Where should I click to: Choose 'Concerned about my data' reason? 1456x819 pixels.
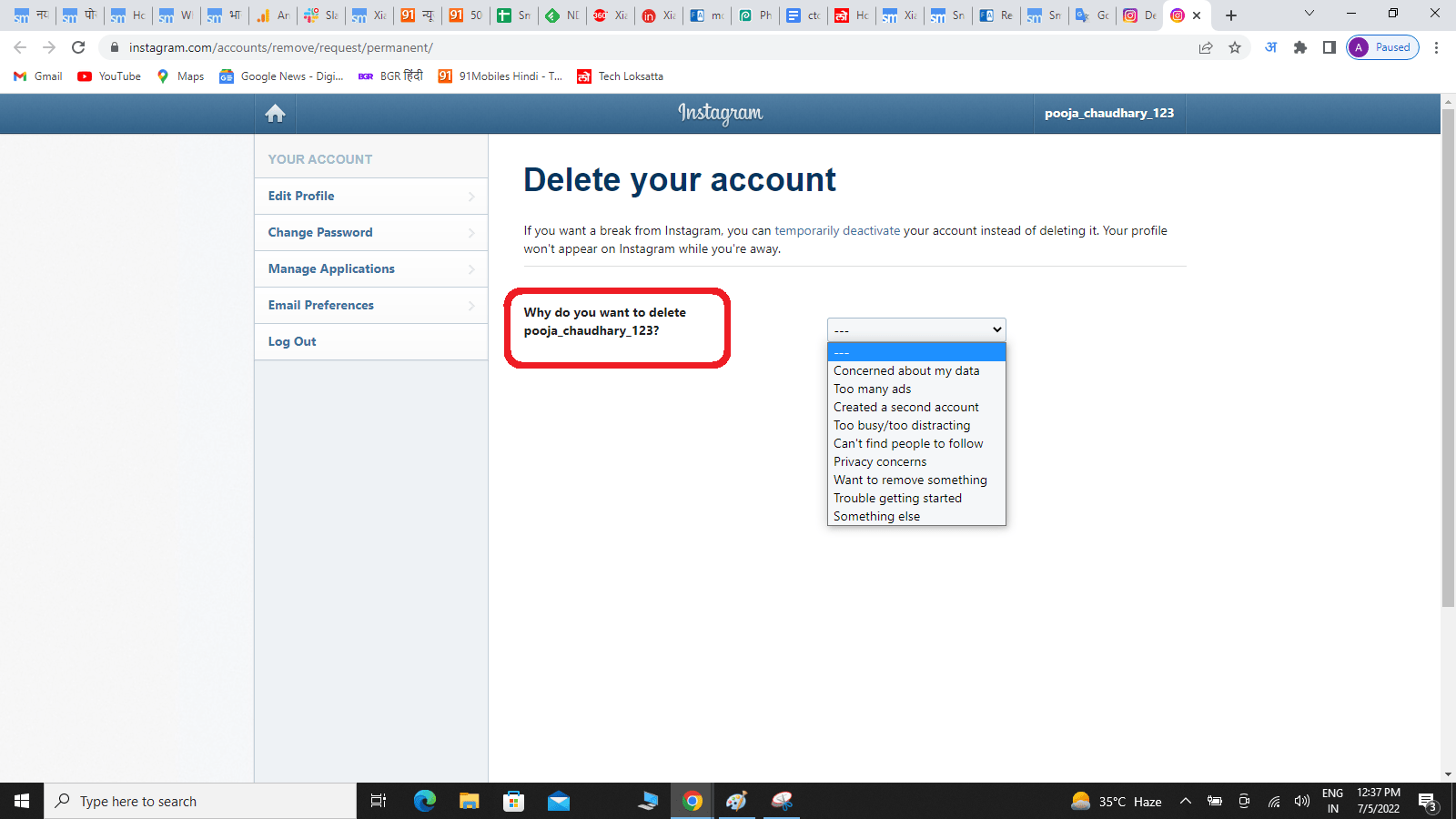916,370
